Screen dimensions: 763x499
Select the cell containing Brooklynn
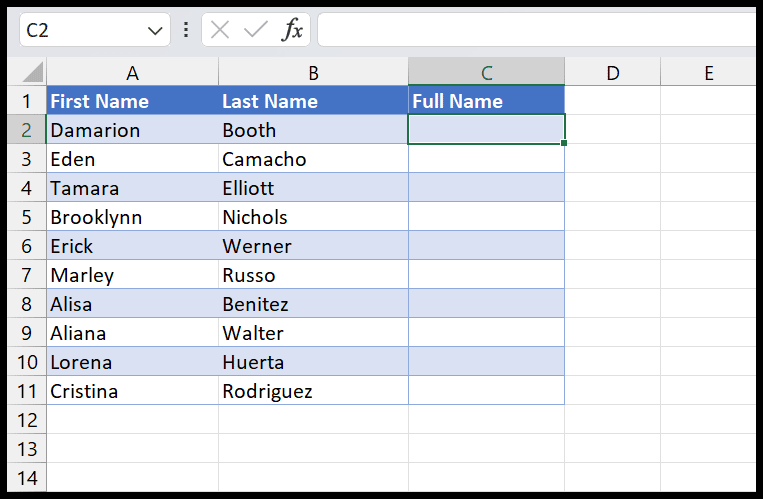(132, 217)
